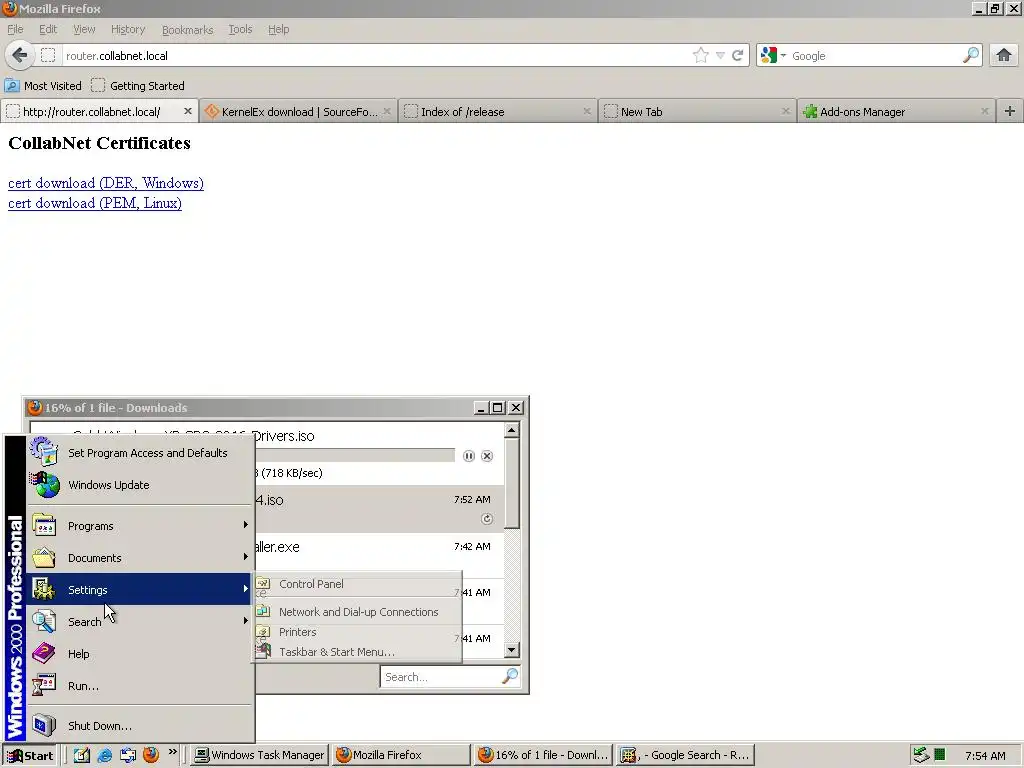Image resolution: width=1024 pixels, height=768 pixels.
Task: Focus the Google search field
Action: [x=875, y=56]
